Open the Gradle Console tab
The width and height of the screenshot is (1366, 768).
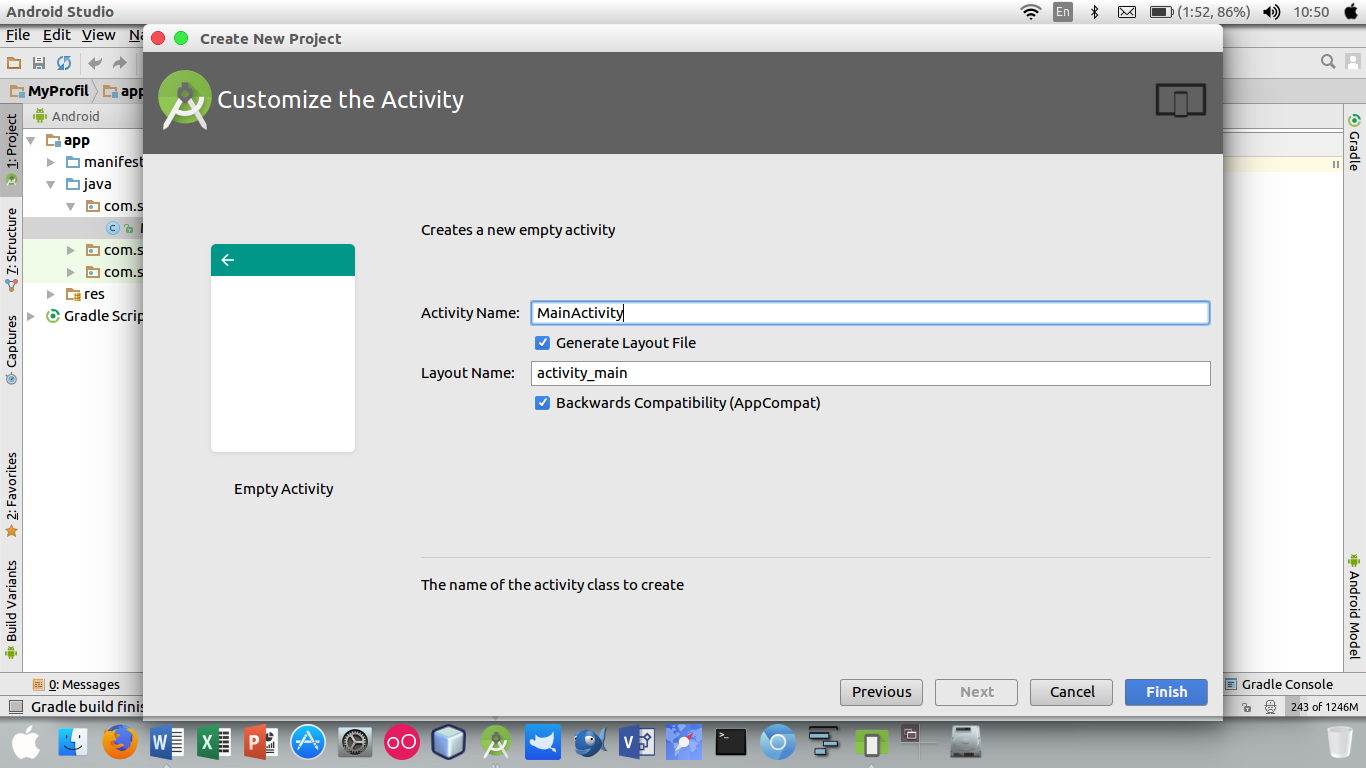(x=1280, y=685)
